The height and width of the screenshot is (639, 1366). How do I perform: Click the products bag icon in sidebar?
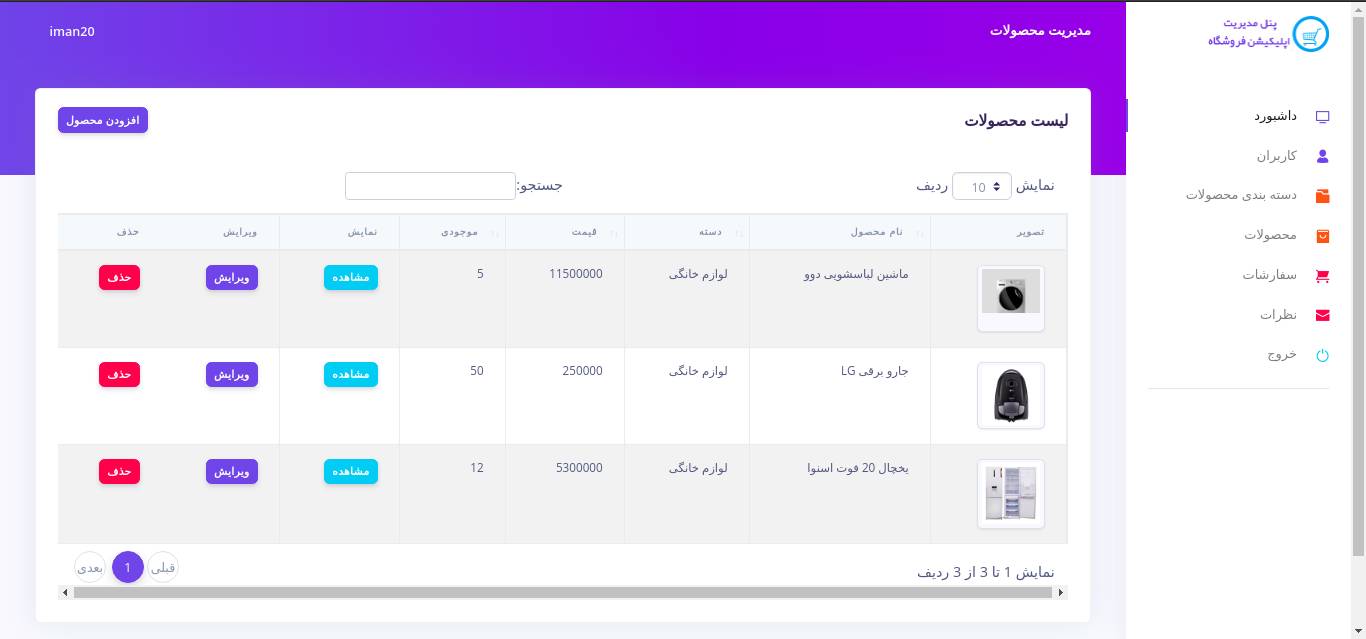(1322, 236)
